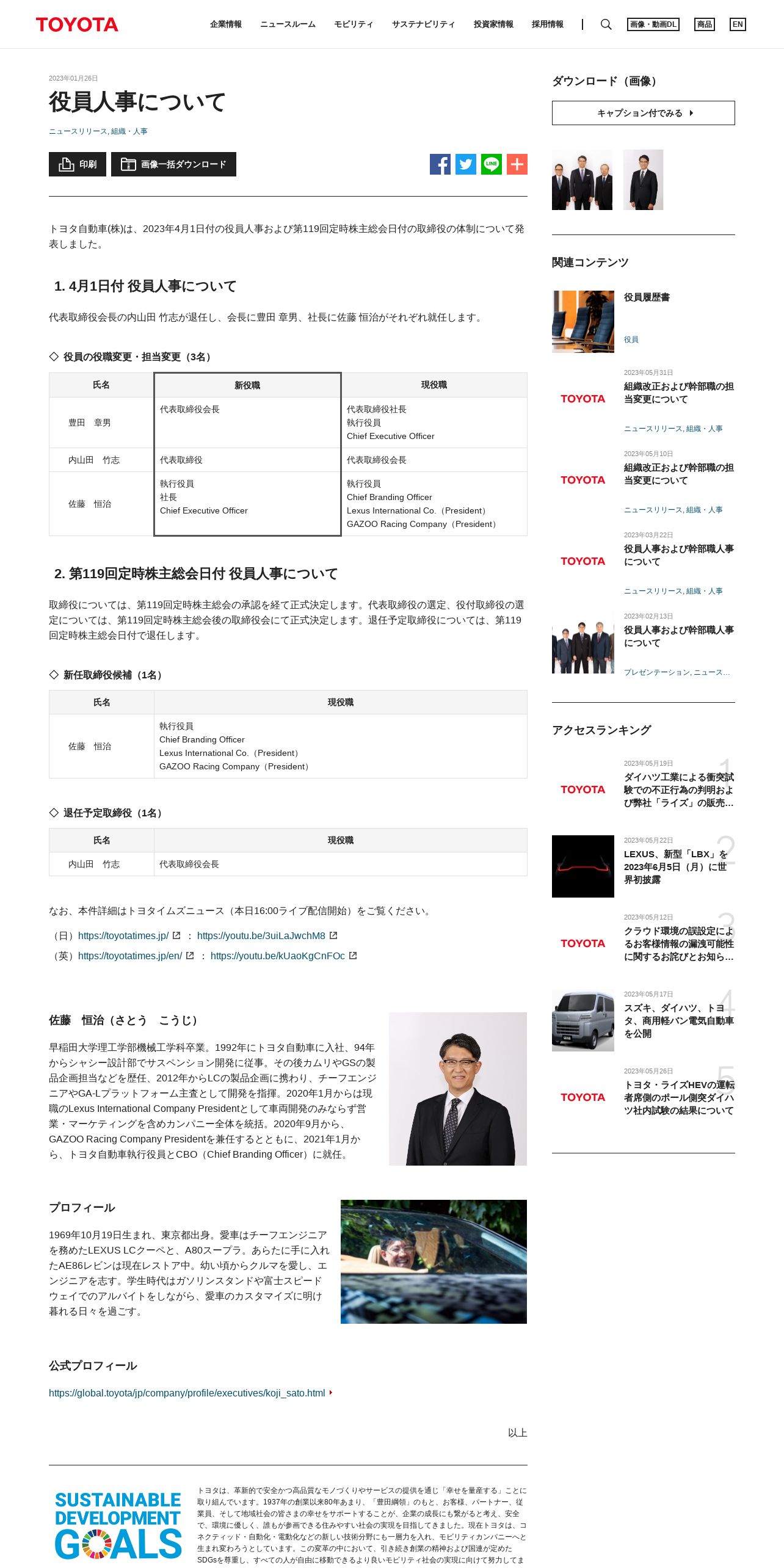This screenshot has width=784, height=1568.
Task: Click TOYOTA logo beside ライズHEV ranking
Action: tap(583, 1097)
